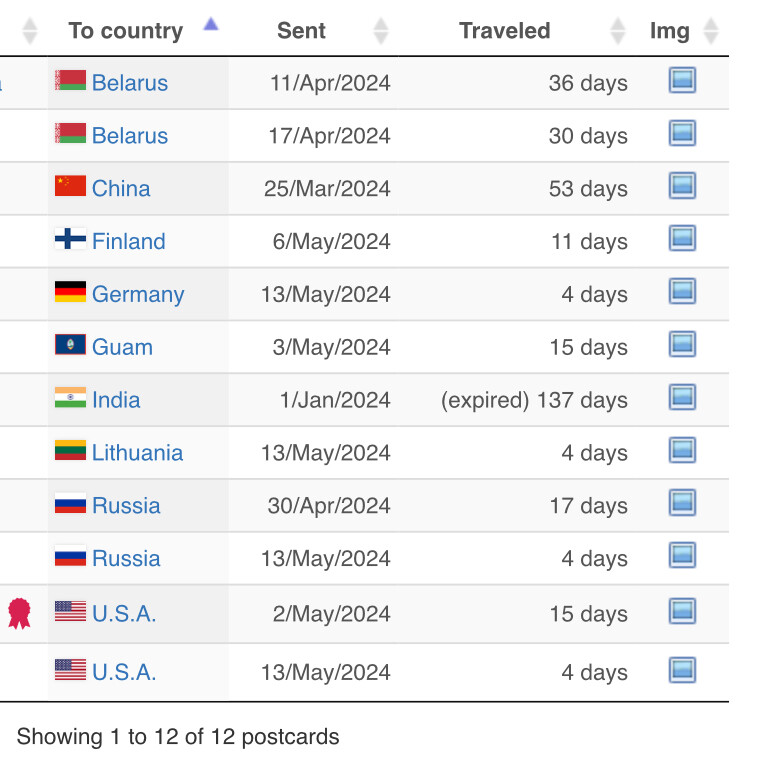
Task: Sort by the Sent column header
Action: (x=301, y=31)
